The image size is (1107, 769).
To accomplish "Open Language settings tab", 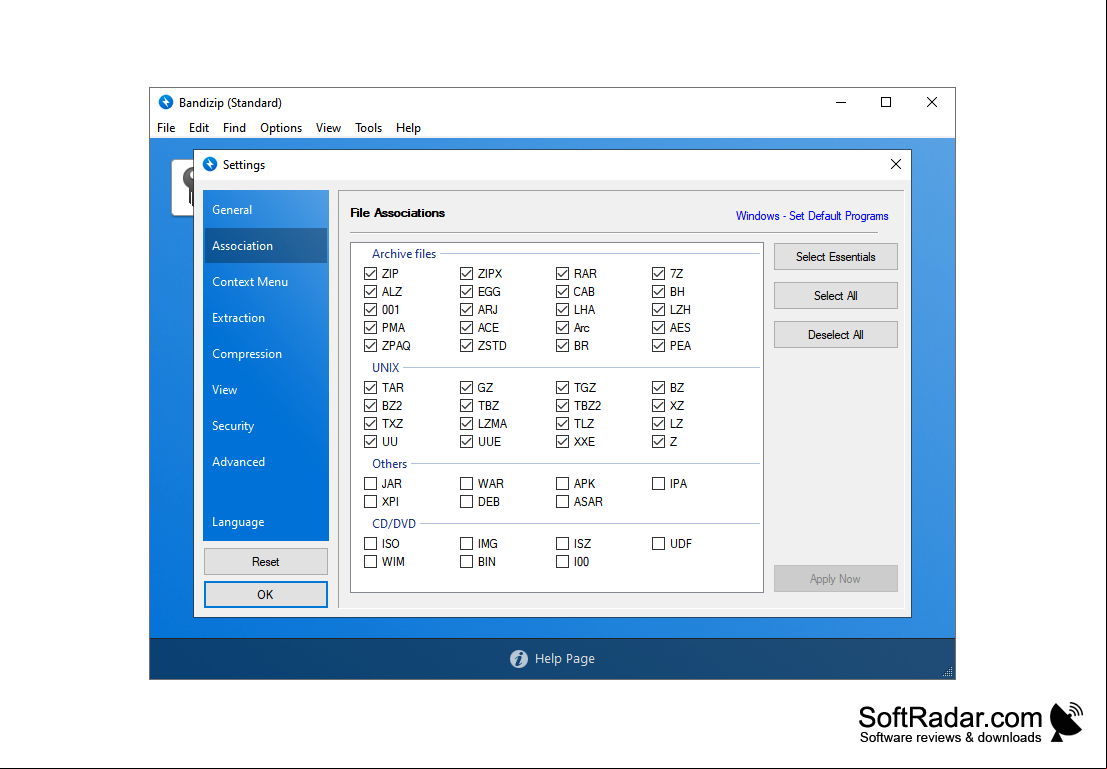I will (265, 522).
